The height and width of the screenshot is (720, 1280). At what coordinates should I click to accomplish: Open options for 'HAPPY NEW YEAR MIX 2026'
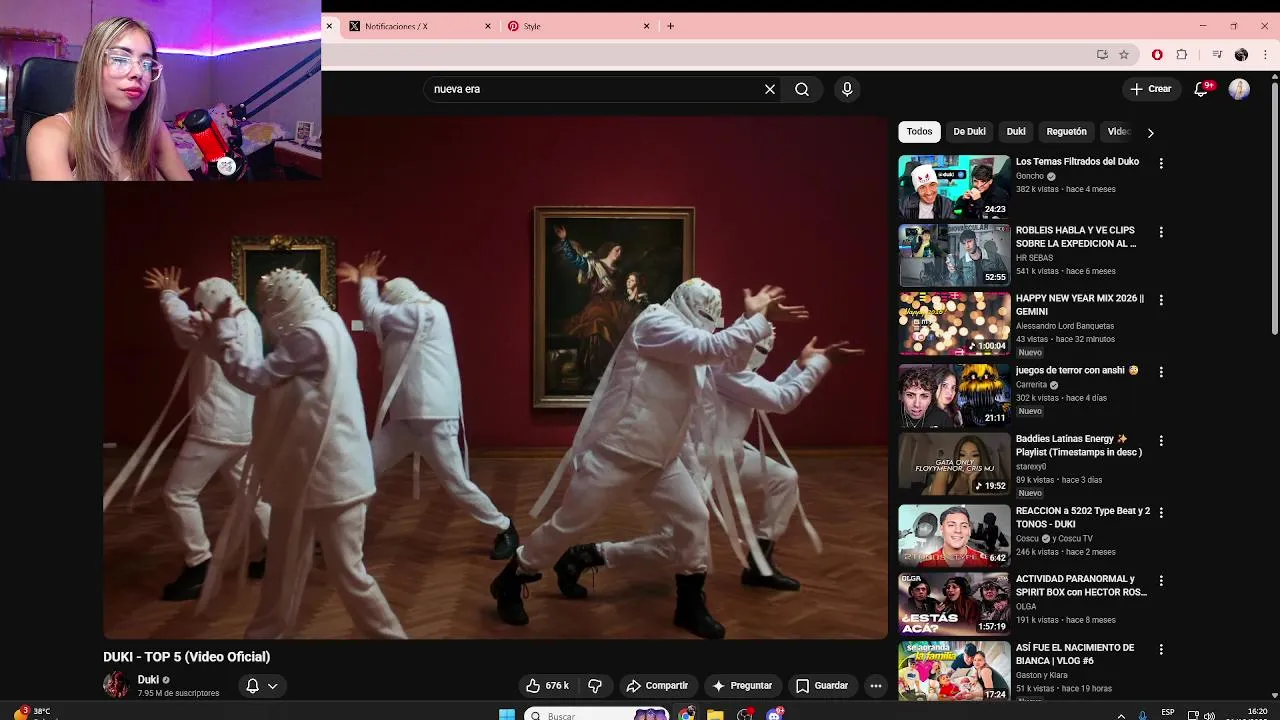coord(1161,300)
